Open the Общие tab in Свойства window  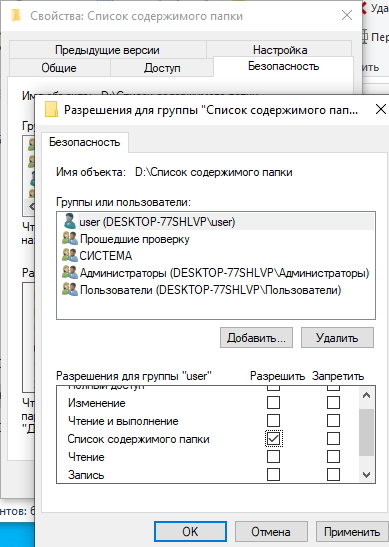pos(59,68)
